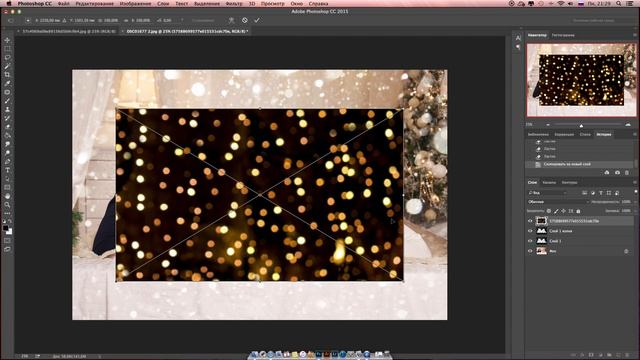
Task: Open the 'Файл' menu
Action: (x=63, y=4)
